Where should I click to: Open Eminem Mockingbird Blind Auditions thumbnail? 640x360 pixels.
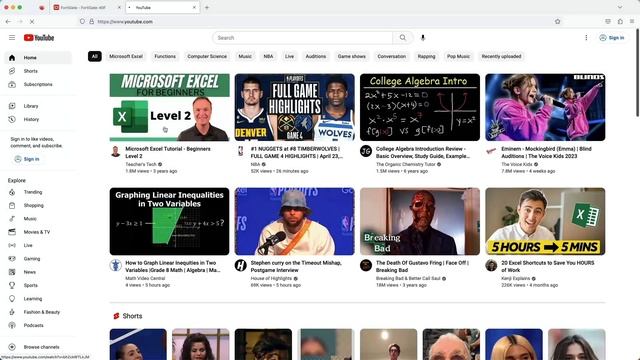[545, 107]
